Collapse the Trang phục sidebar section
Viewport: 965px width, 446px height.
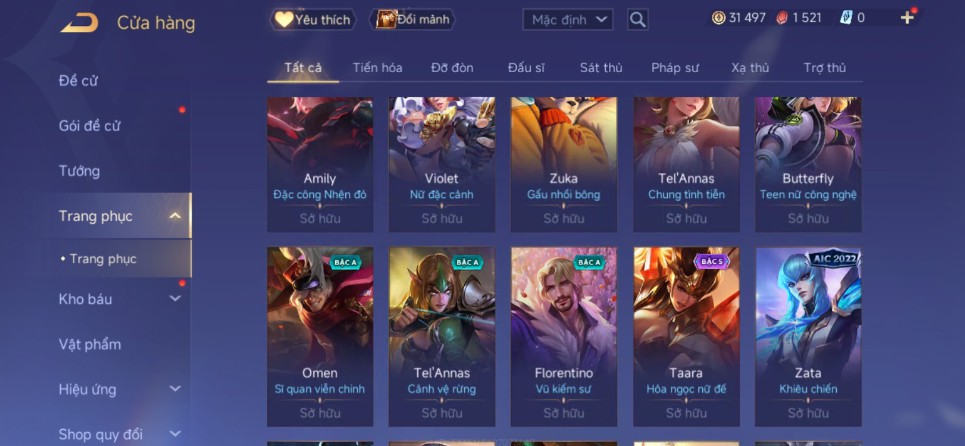tap(175, 216)
